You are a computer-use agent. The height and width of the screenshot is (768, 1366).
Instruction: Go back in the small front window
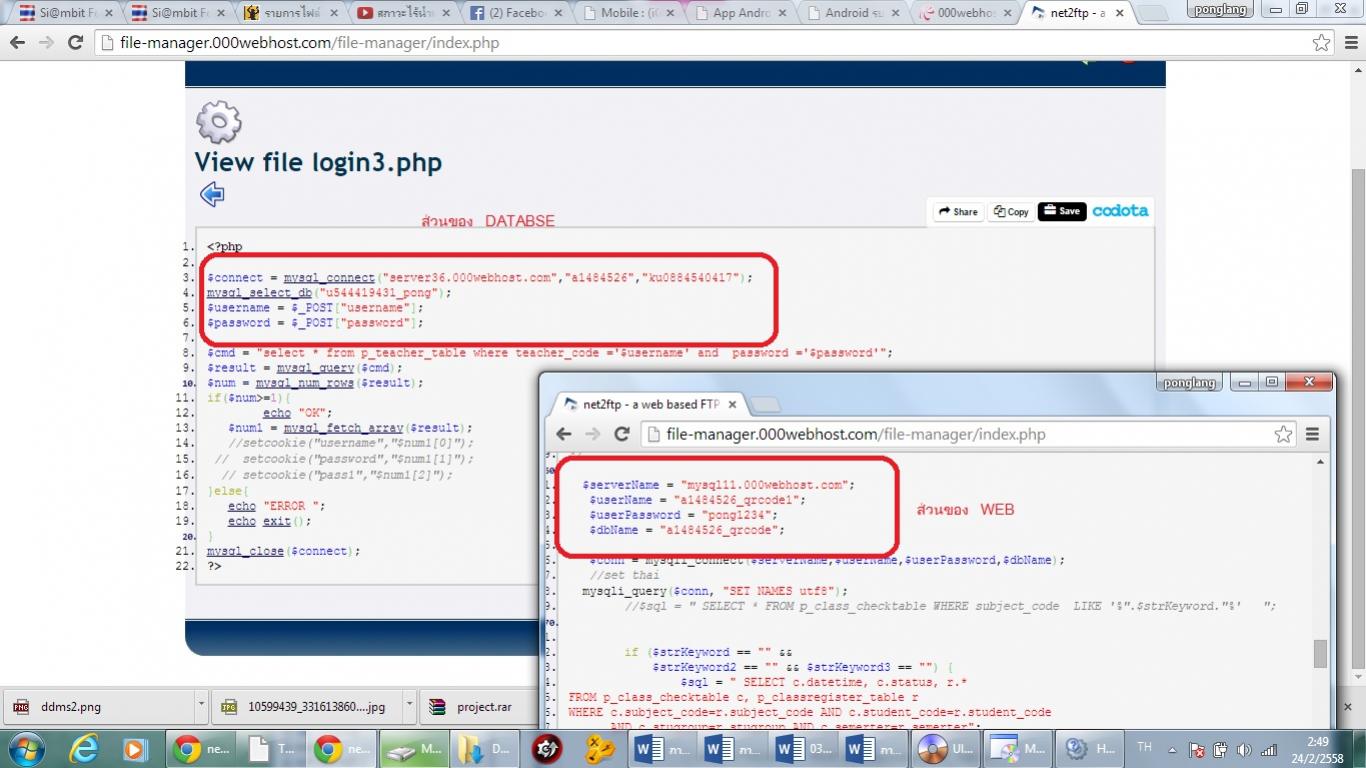564,434
